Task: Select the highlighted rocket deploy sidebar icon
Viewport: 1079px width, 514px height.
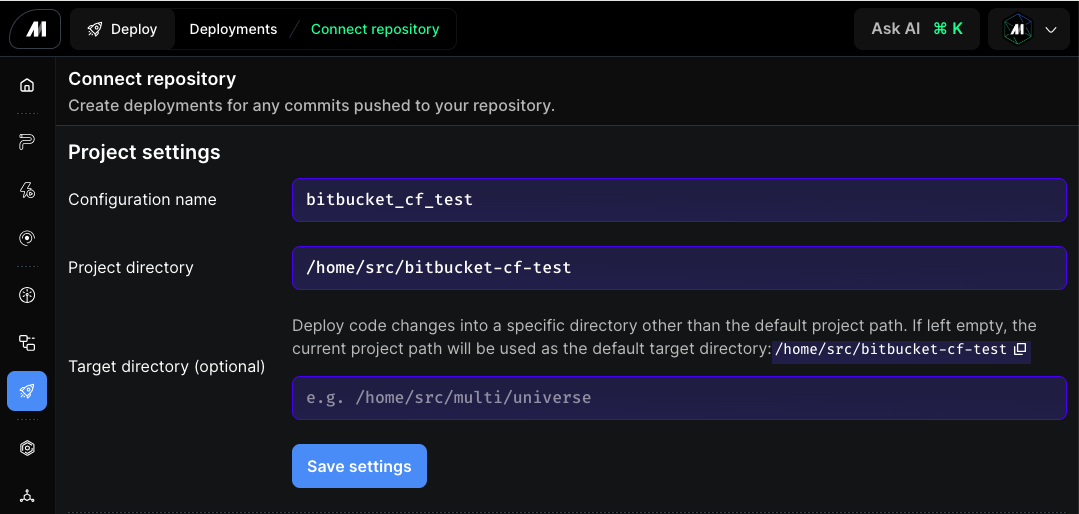Action: [x=27, y=391]
